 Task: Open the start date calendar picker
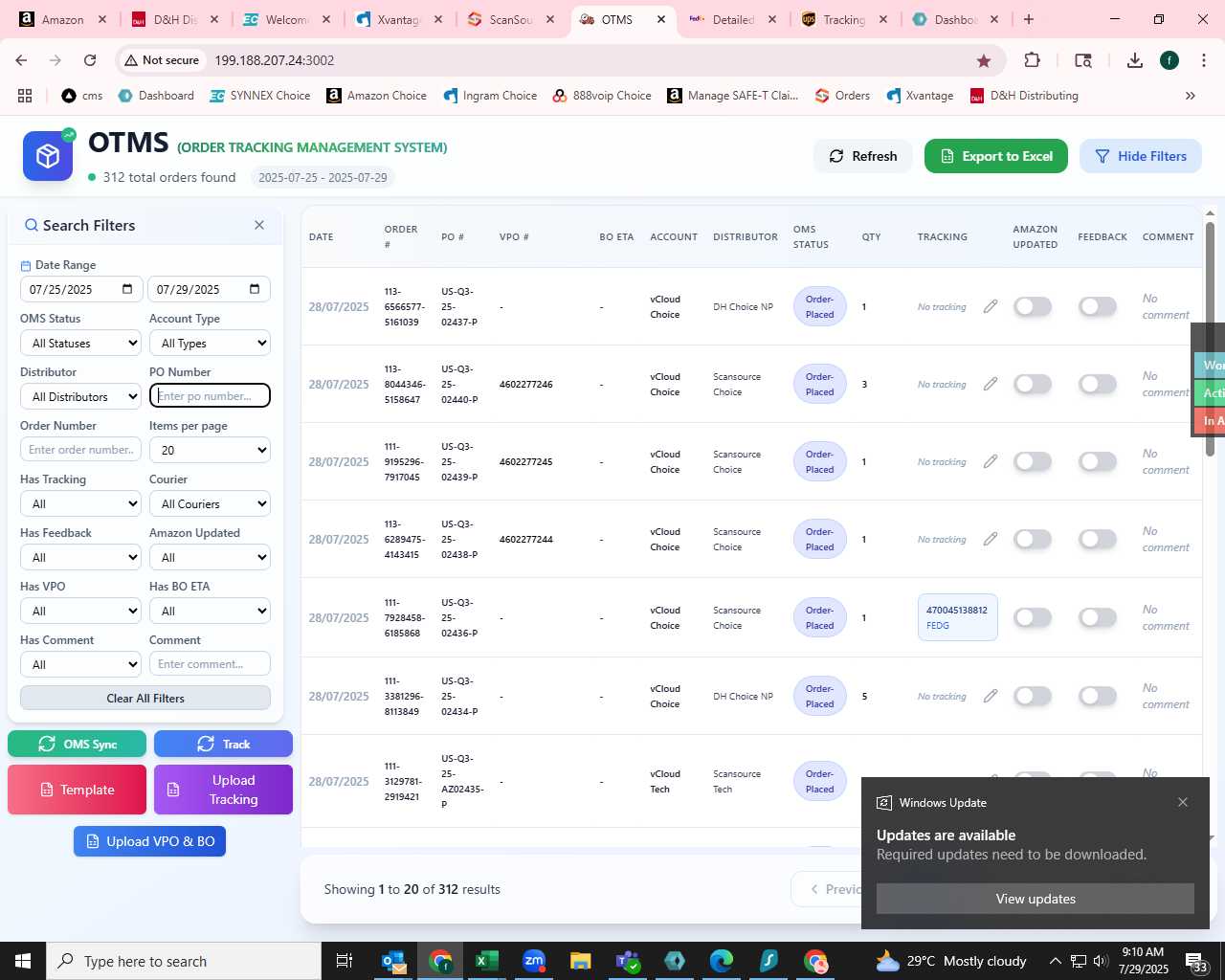tap(127, 289)
